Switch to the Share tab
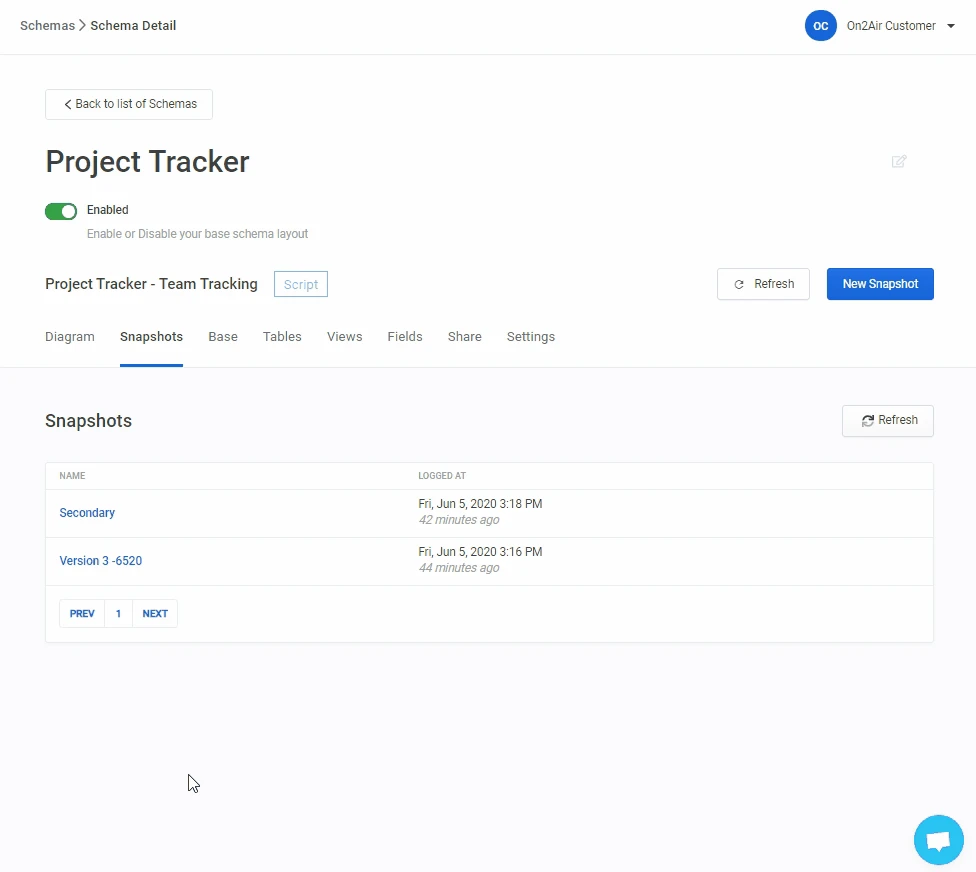Screen dimensions: 976x872 click(464, 337)
